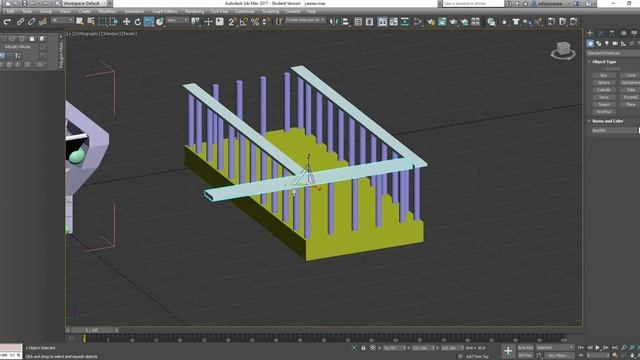
Task: Open Select by Name dialog icon
Action: pyautogui.click(x=91, y=22)
